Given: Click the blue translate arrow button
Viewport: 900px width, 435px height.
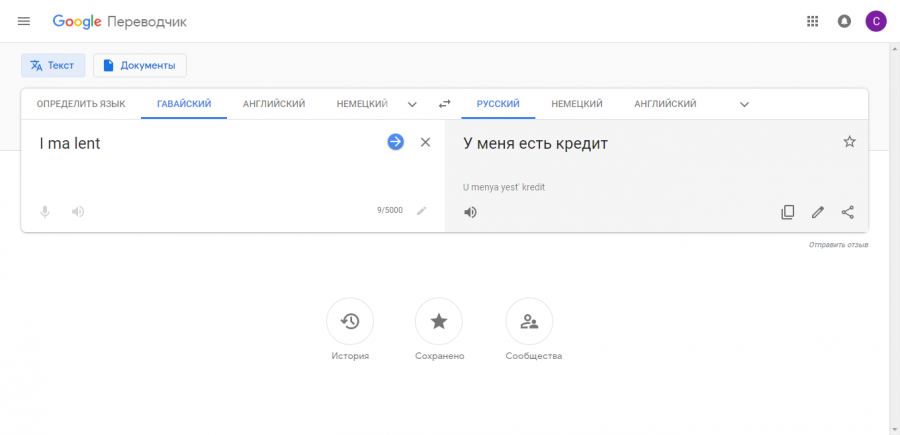Looking at the screenshot, I should [395, 142].
